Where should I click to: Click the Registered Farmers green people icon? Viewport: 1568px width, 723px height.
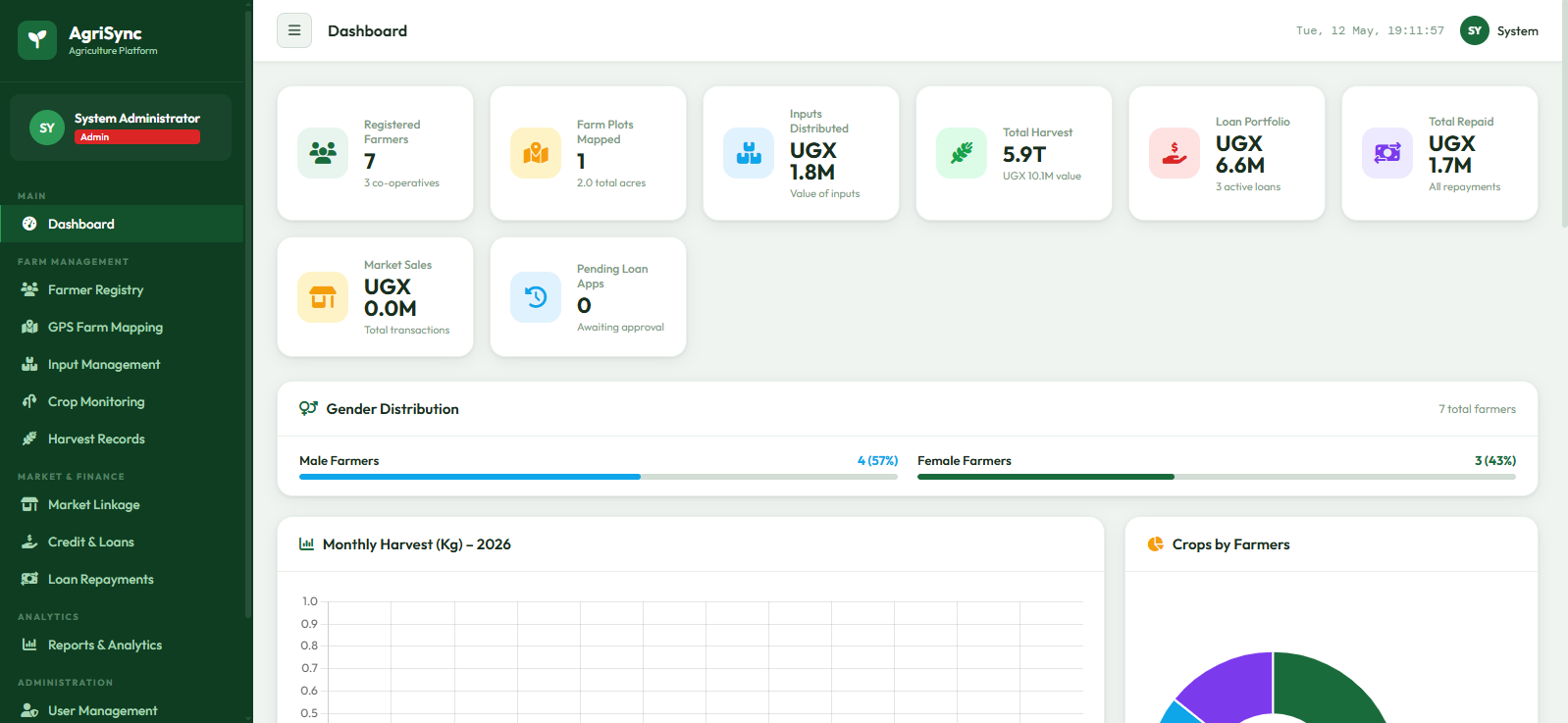click(323, 153)
